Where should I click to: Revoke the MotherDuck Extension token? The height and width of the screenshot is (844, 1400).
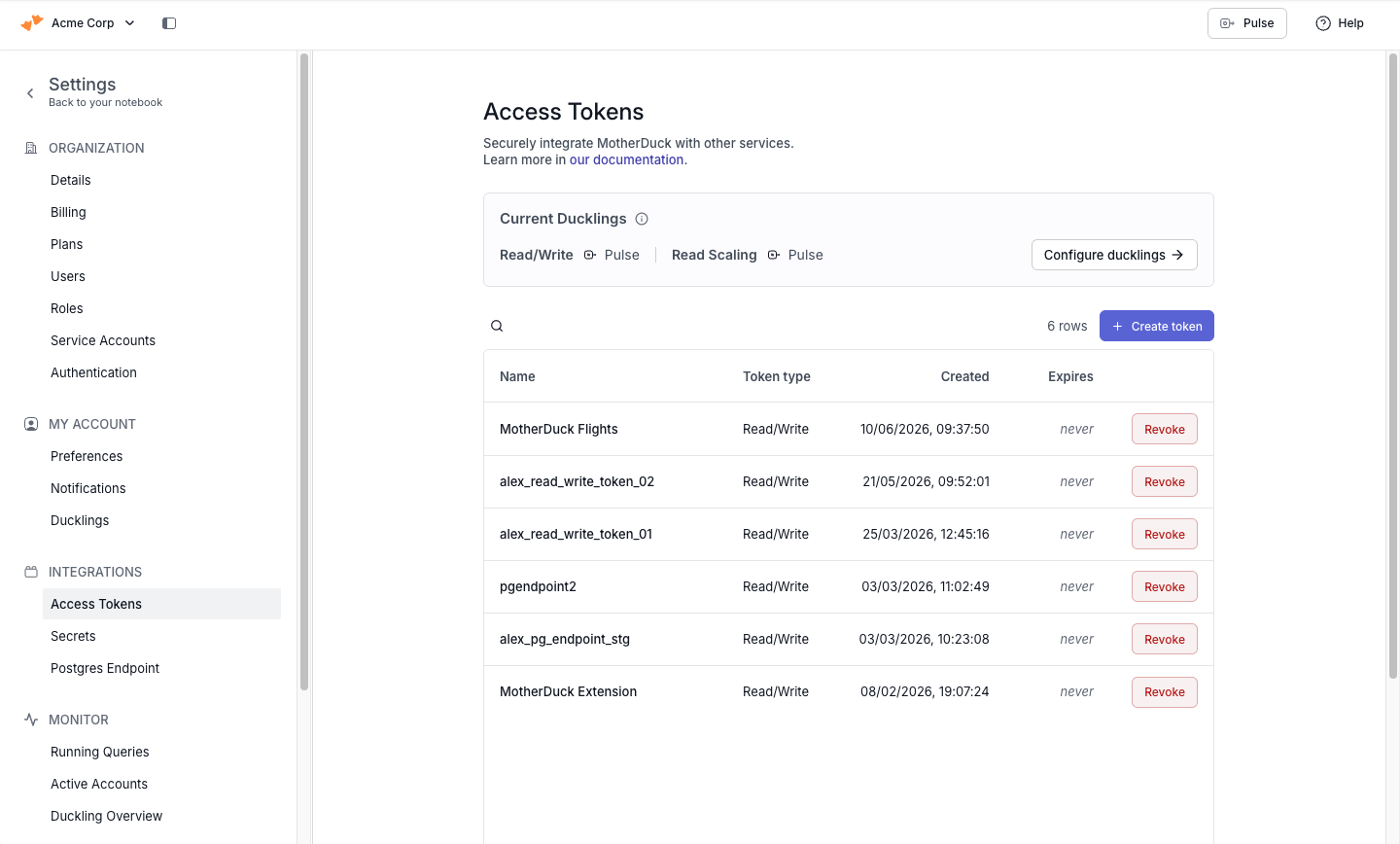pos(1165,691)
